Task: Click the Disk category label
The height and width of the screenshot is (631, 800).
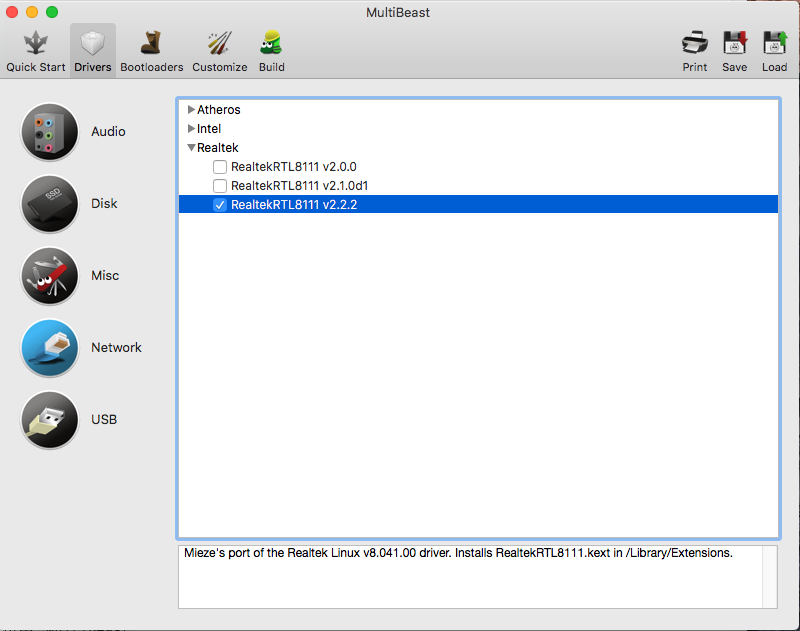Action: [x=104, y=204]
